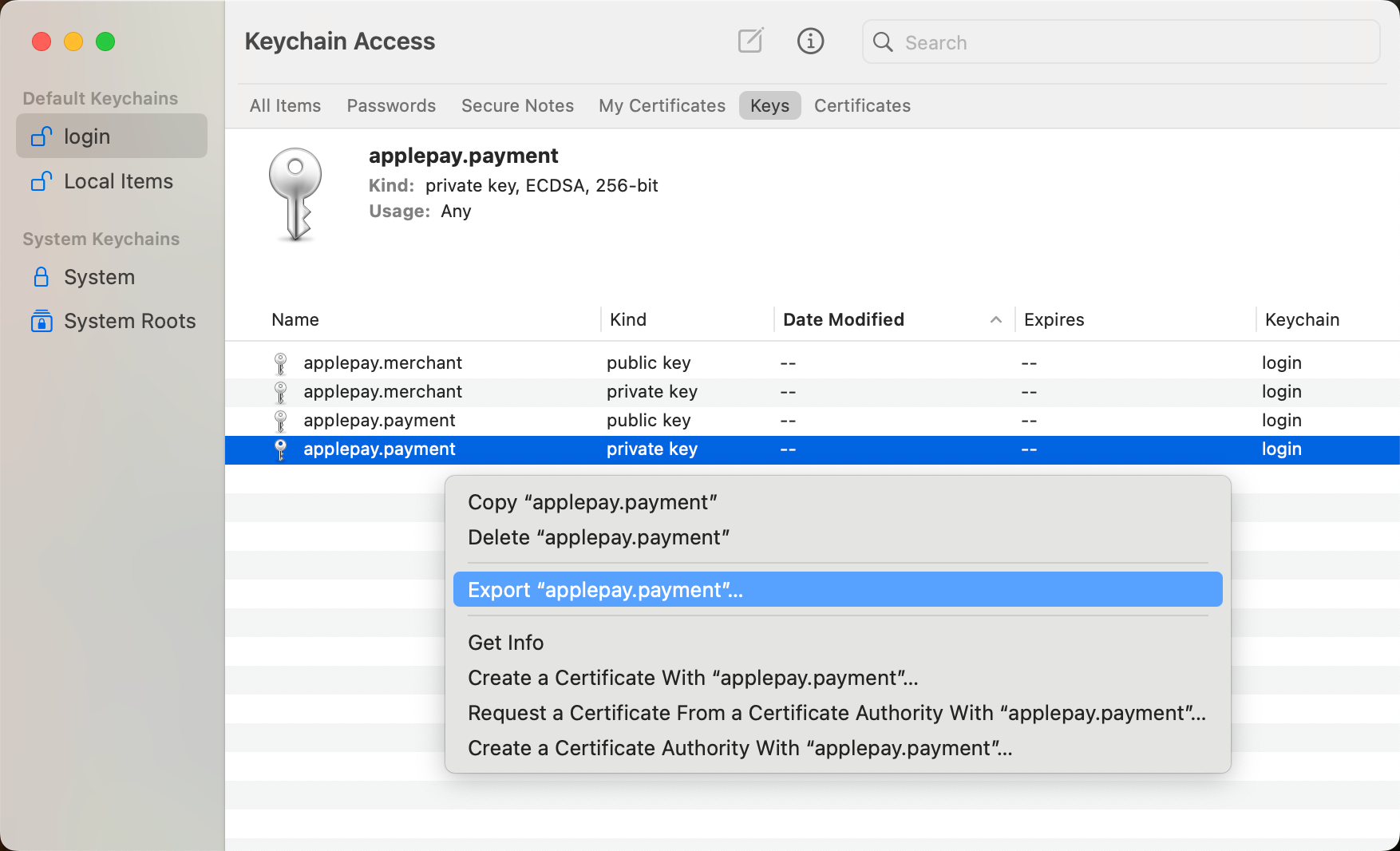Click the large key image in details
The image size is (1400, 851).
pyautogui.click(x=295, y=194)
